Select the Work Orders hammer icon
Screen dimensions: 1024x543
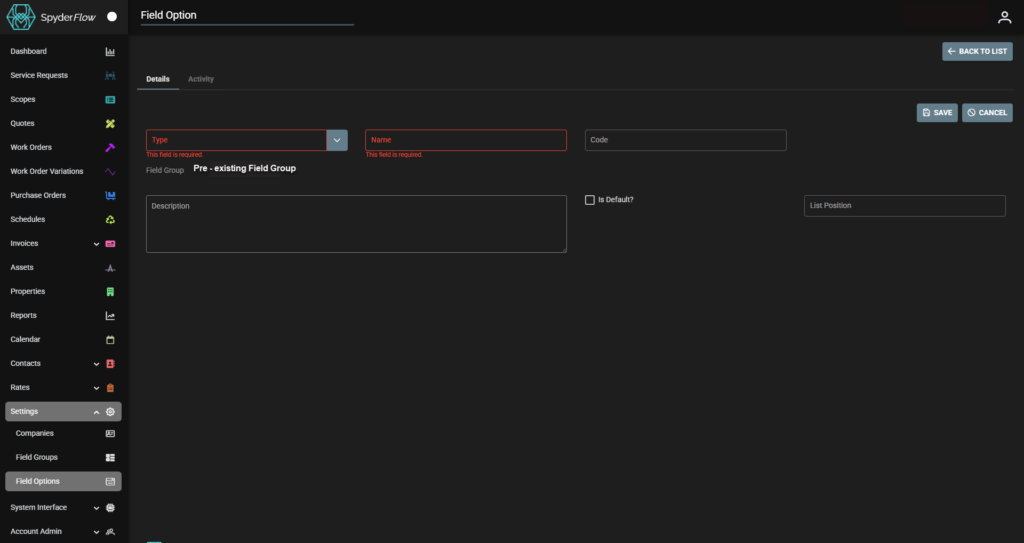[x=110, y=148]
